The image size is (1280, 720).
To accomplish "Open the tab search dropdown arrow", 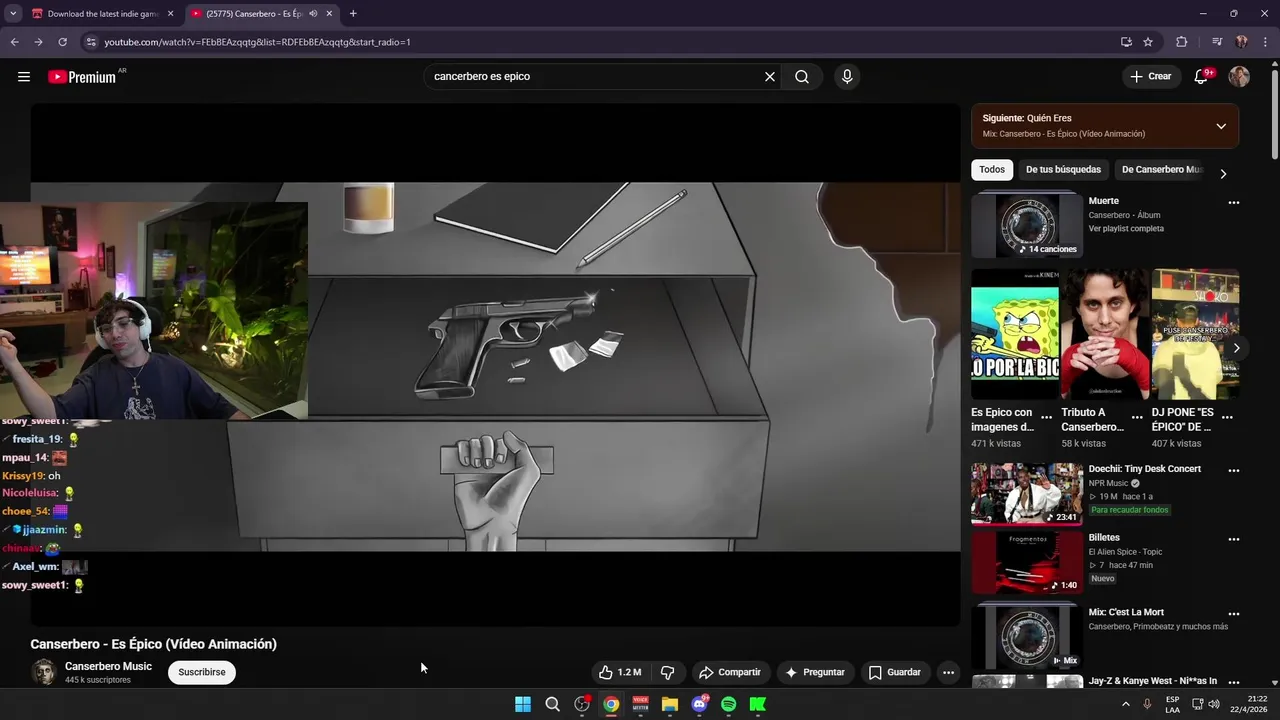I will 12,14.
